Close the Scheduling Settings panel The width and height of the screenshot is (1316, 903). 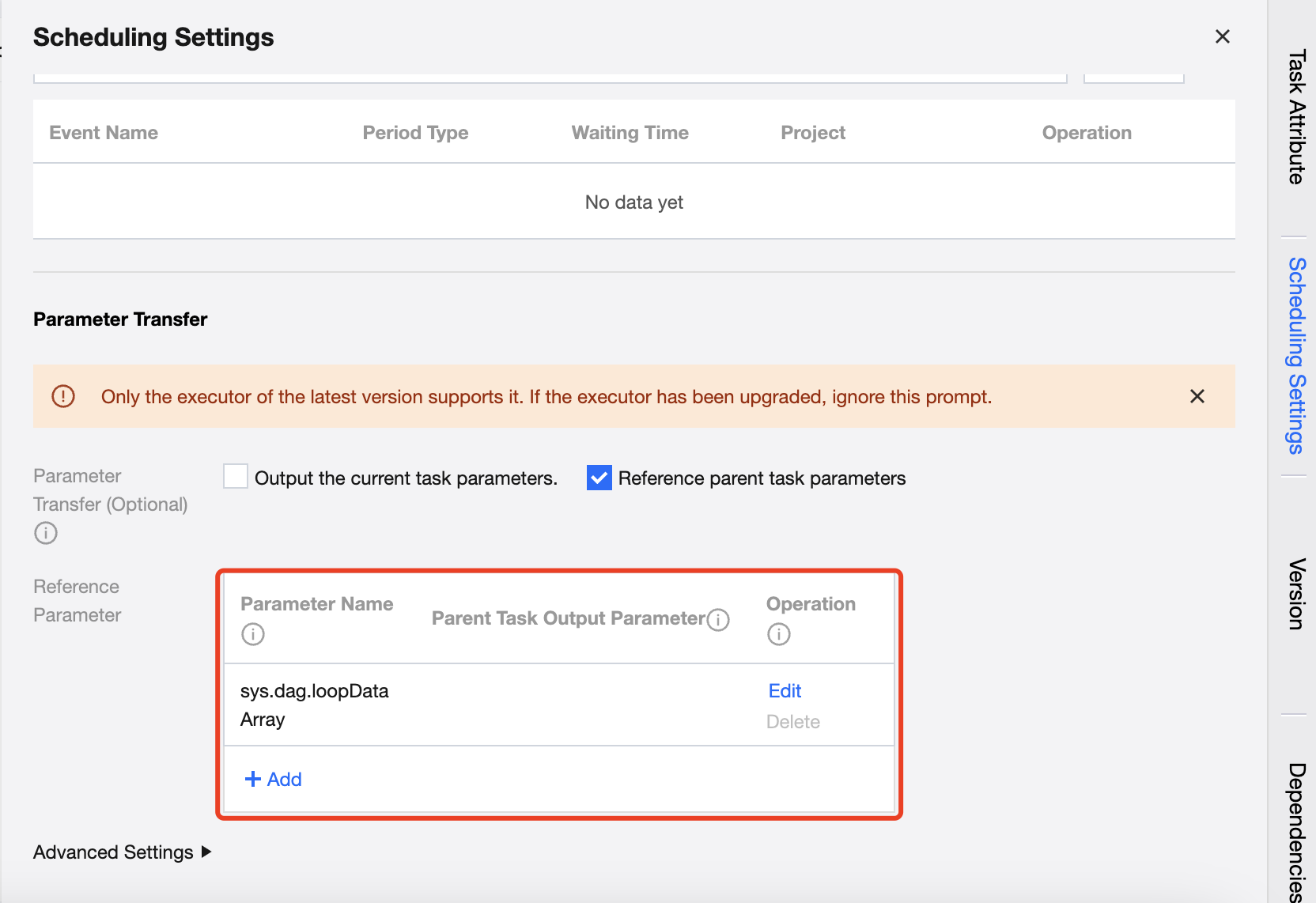coord(1222,36)
